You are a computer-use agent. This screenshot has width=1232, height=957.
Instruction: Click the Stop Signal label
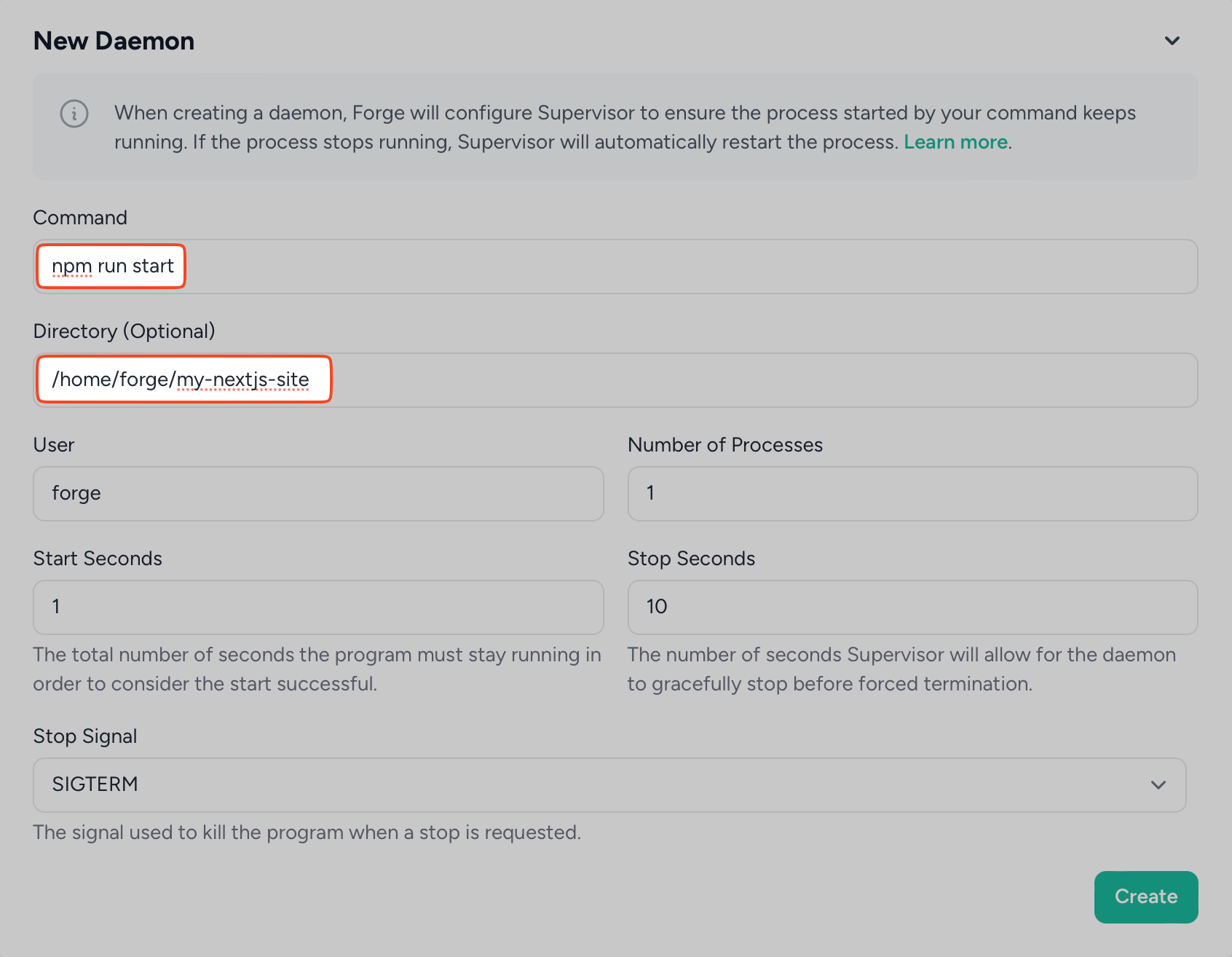[x=84, y=736]
